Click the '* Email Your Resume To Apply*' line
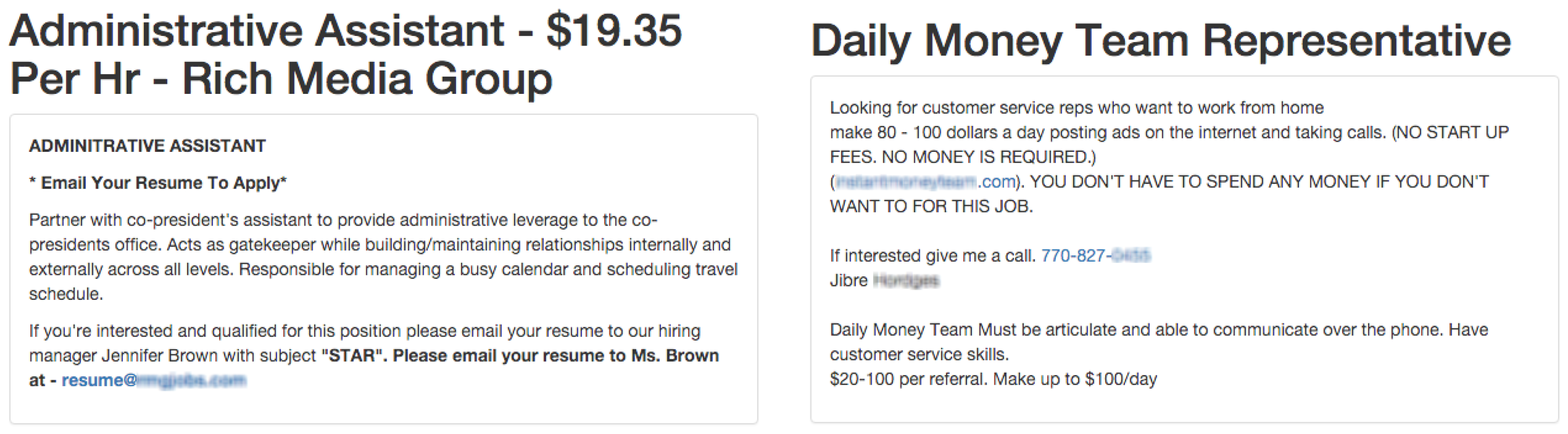 point(158,183)
